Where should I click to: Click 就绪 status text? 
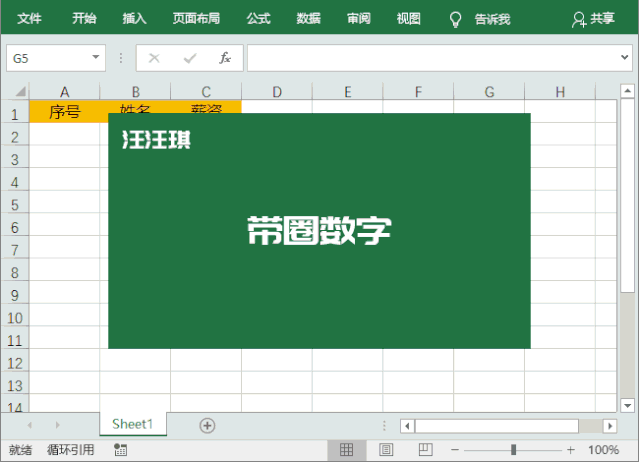(x=20, y=450)
